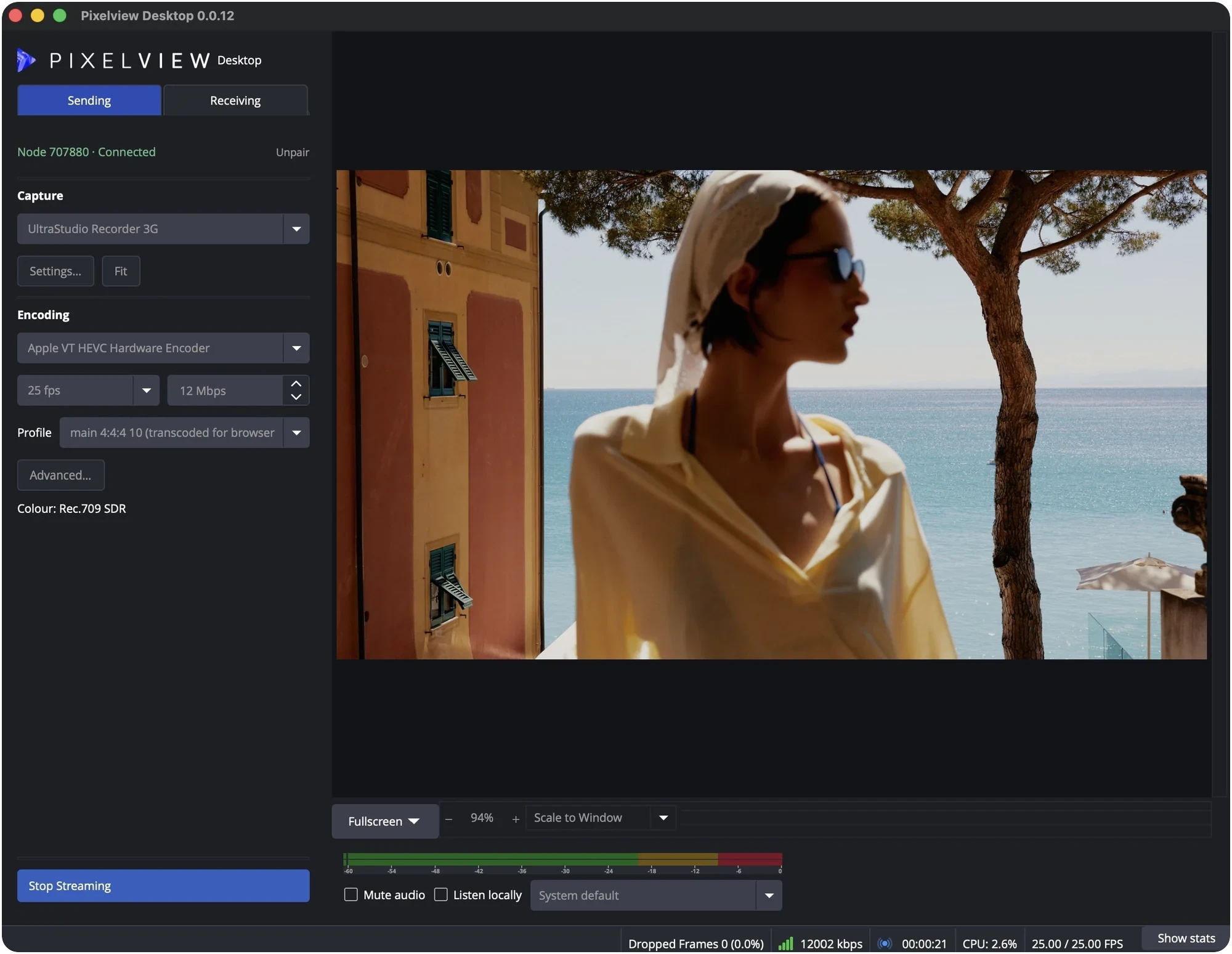
Task: Click the CPU: 2.6% status
Action: click(989, 944)
